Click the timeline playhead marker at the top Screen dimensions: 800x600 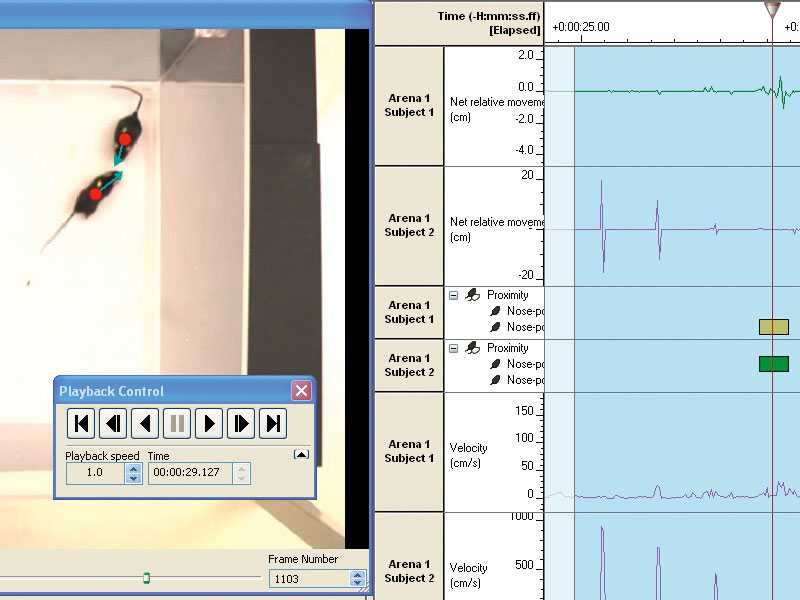[772, 10]
